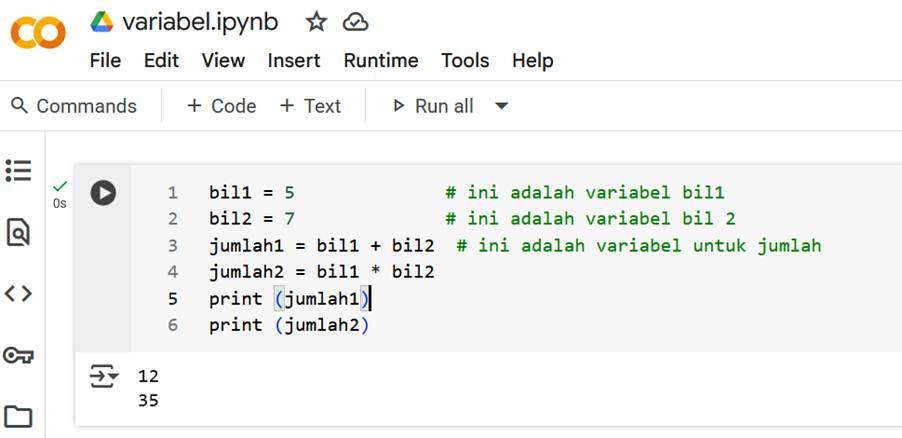Rename the notebook title variabel.ipynb
902x438 pixels.
(x=200, y=22)
